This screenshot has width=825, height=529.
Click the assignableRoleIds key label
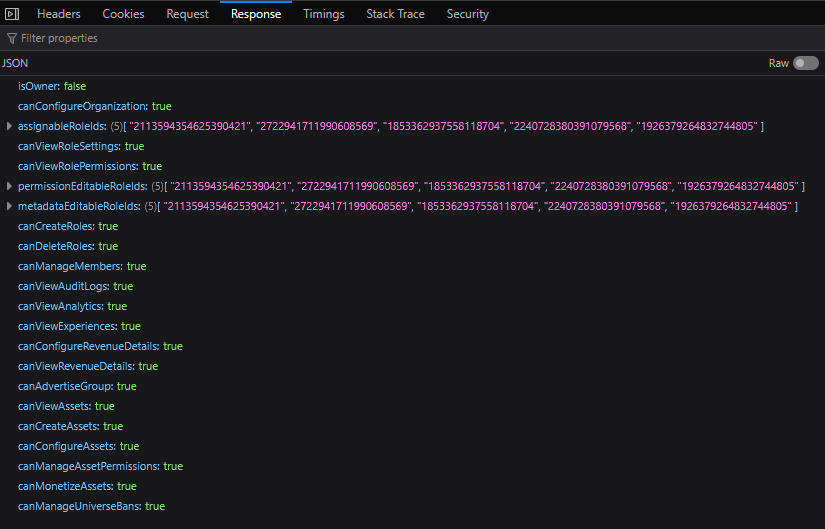click(62, 126)
